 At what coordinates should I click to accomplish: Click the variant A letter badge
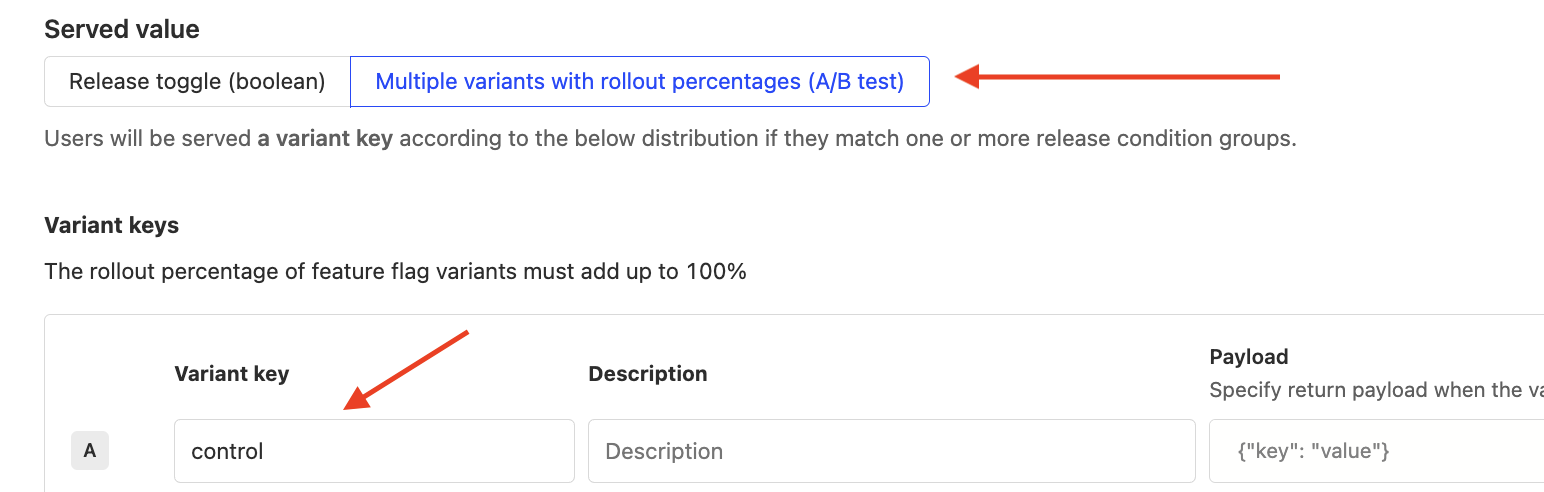coord(90,451)
